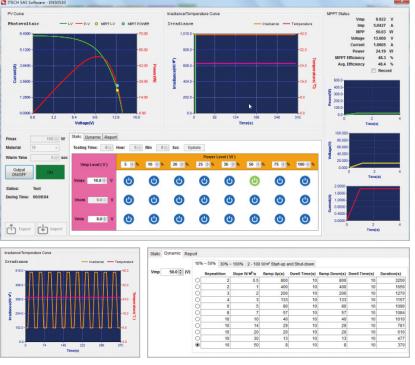The height and width of the screenshot is (365, 415).
Task: Select the first radio button in the dynamic table
Action: 197,280
